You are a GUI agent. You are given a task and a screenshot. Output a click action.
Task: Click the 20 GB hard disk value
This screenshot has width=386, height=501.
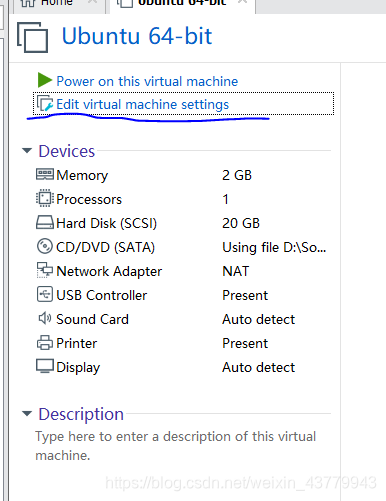[x=241, y=223]
